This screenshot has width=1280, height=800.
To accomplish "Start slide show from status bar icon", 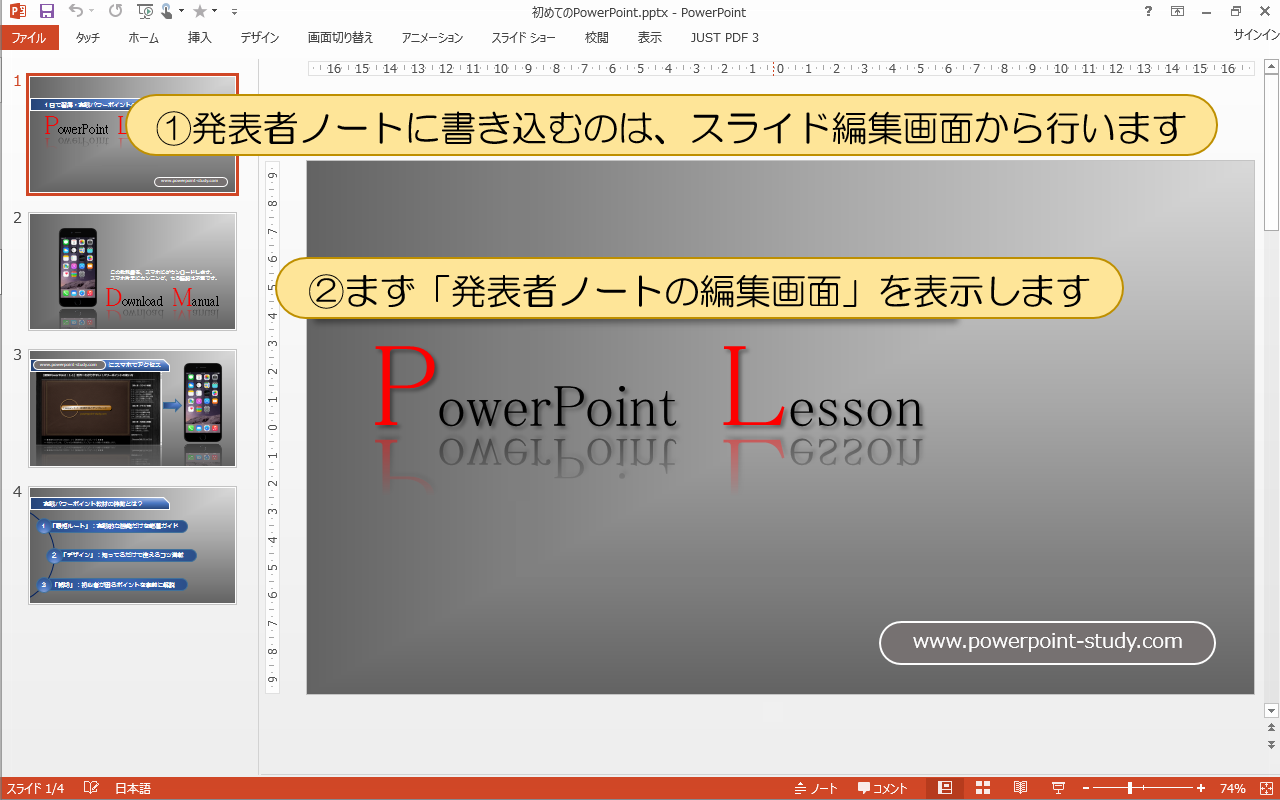I will point(1058,788).
